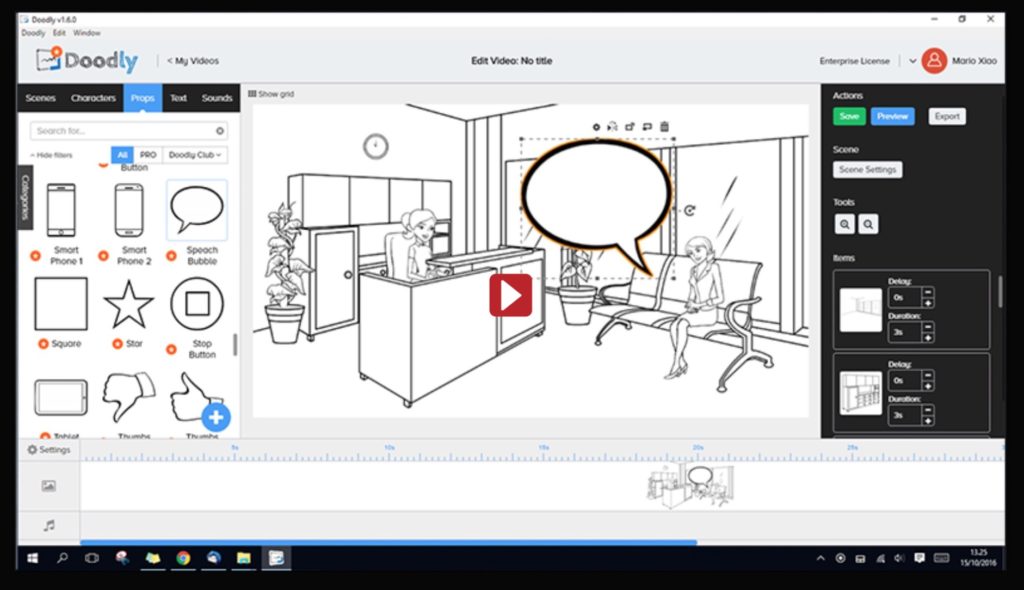
Task: Pick the Star prop
Action: pos(129,304)
